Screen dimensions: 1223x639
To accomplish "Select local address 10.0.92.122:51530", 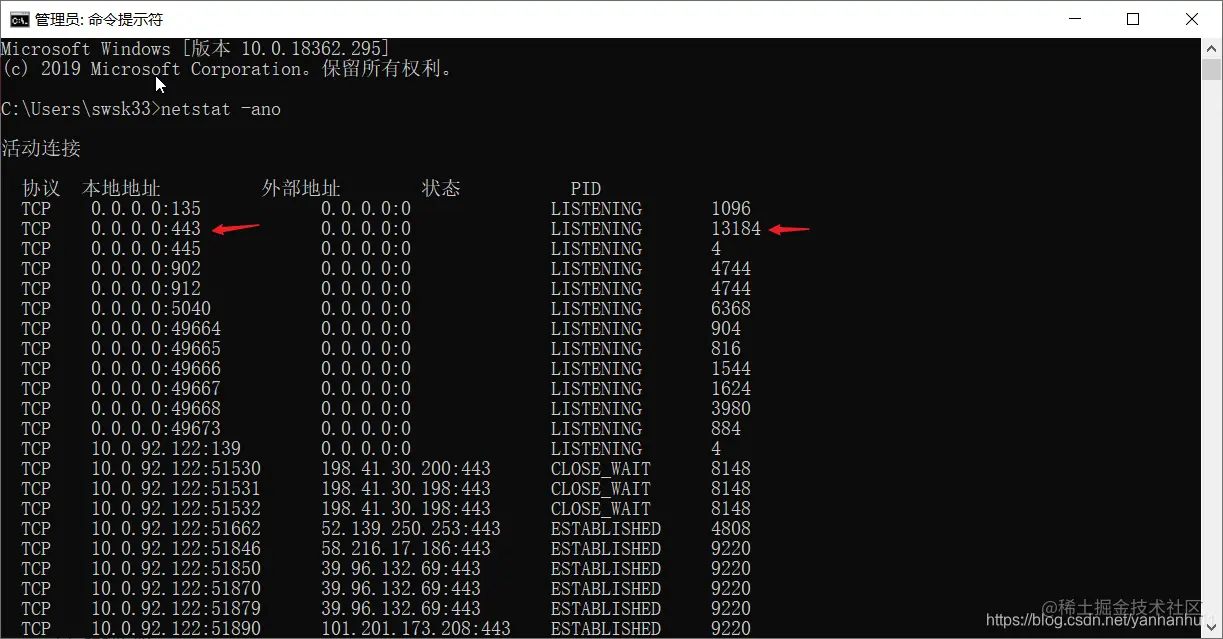I will [176, 469].
